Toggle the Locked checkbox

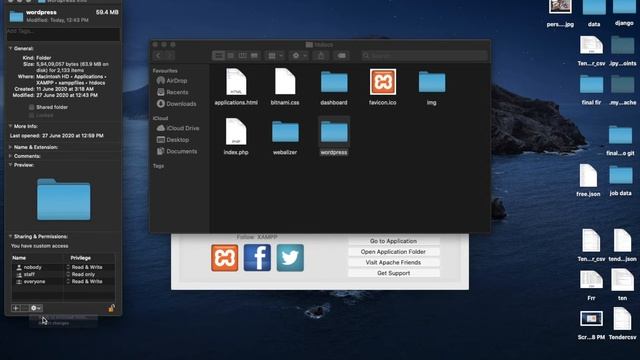(x=31, y=116)
